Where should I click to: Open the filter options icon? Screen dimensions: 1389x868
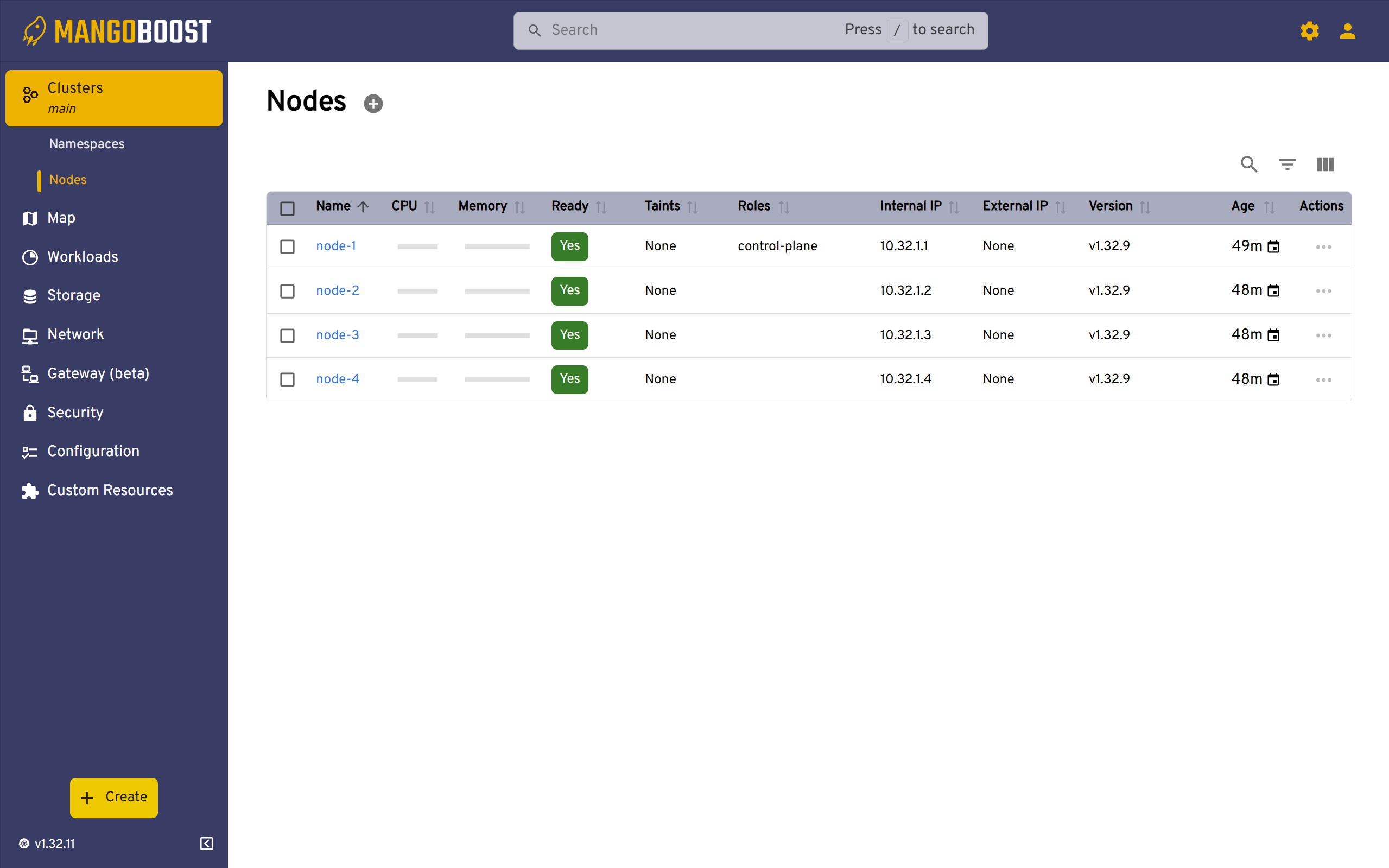click(1287, 165)
